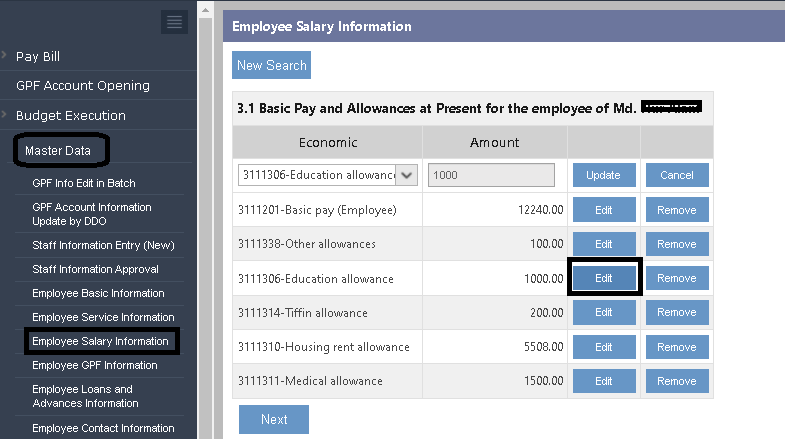Go to Employee GPF Information page

[x=94, y=365]
